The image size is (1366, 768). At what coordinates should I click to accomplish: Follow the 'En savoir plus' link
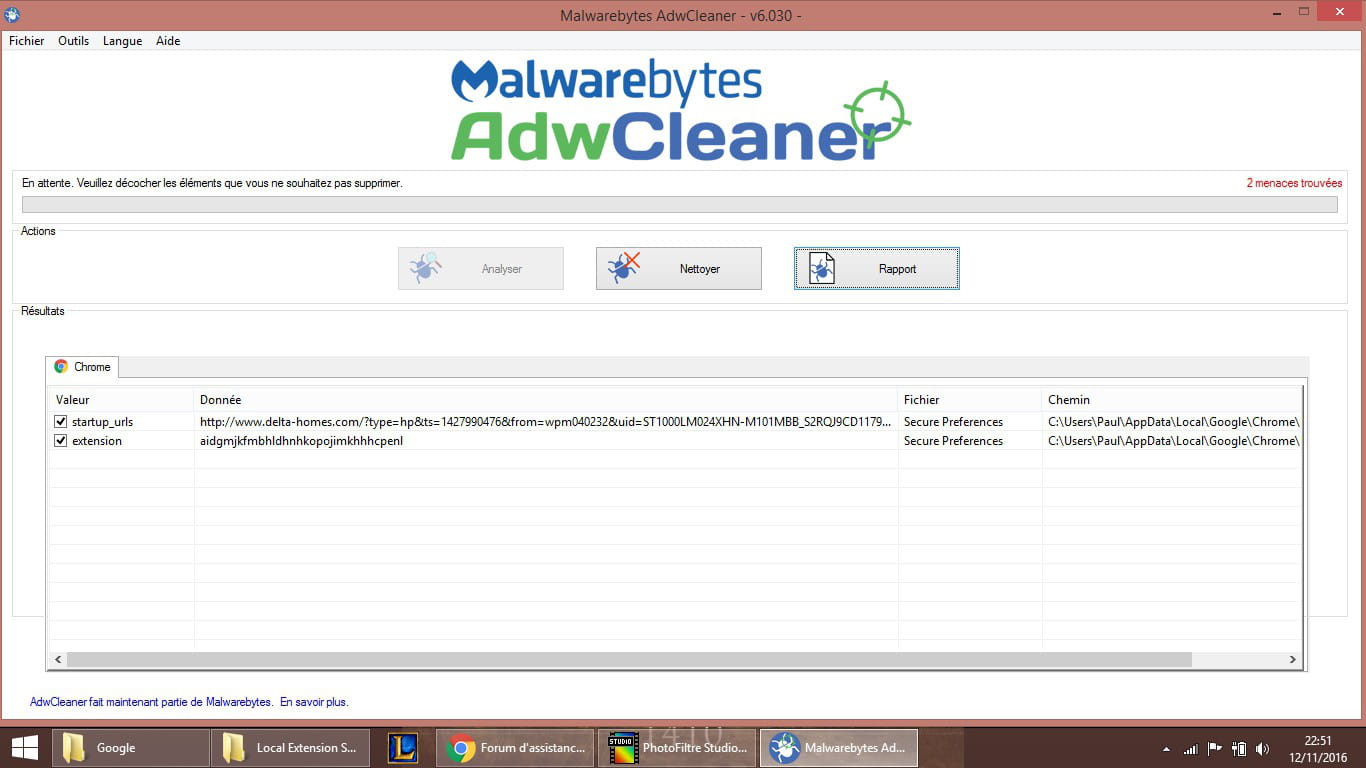[314, 702]
